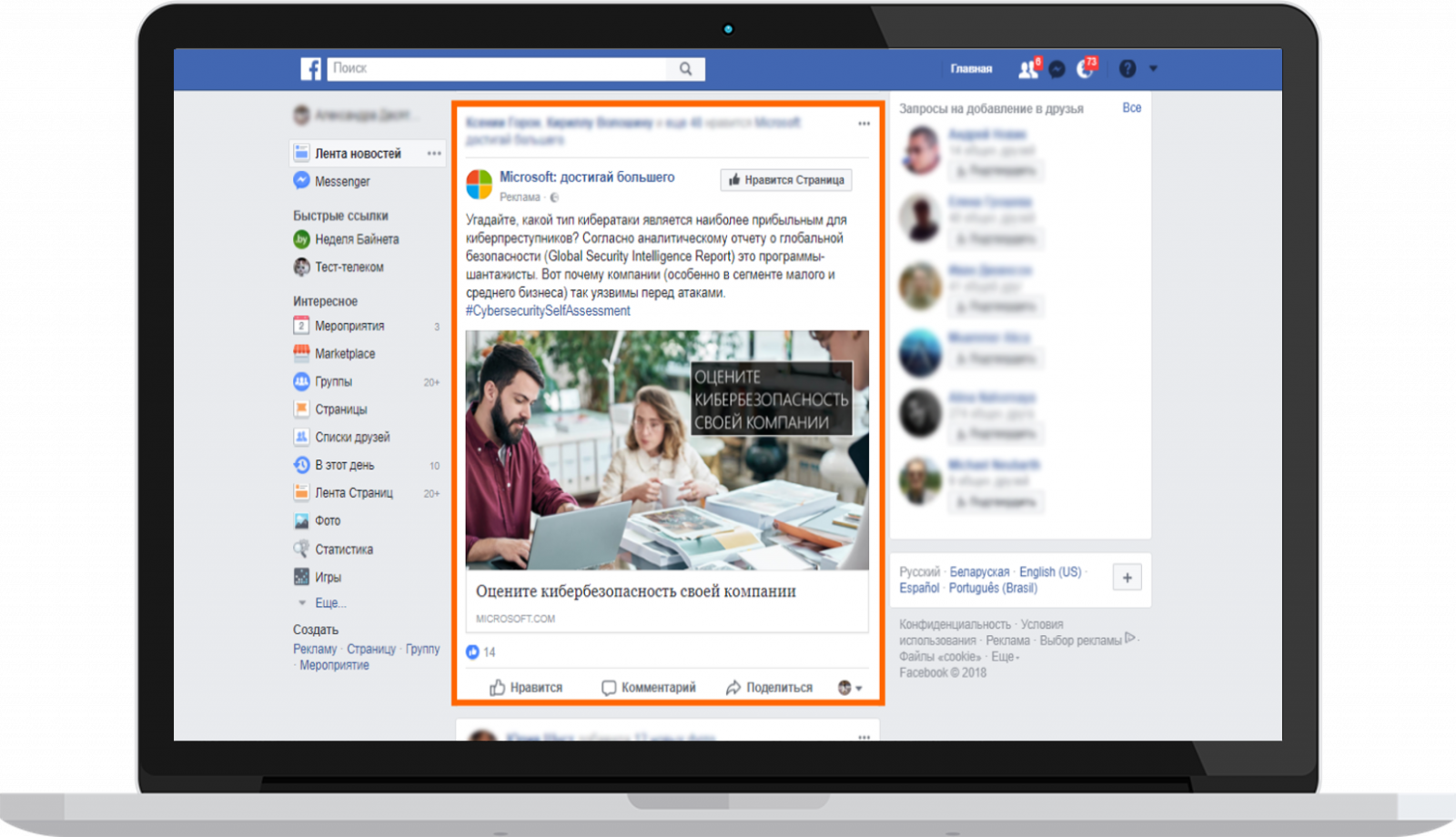This screenshot has height=837, width=1456.
Task: Click Комментарий under the post
Action: coord(648,688)
